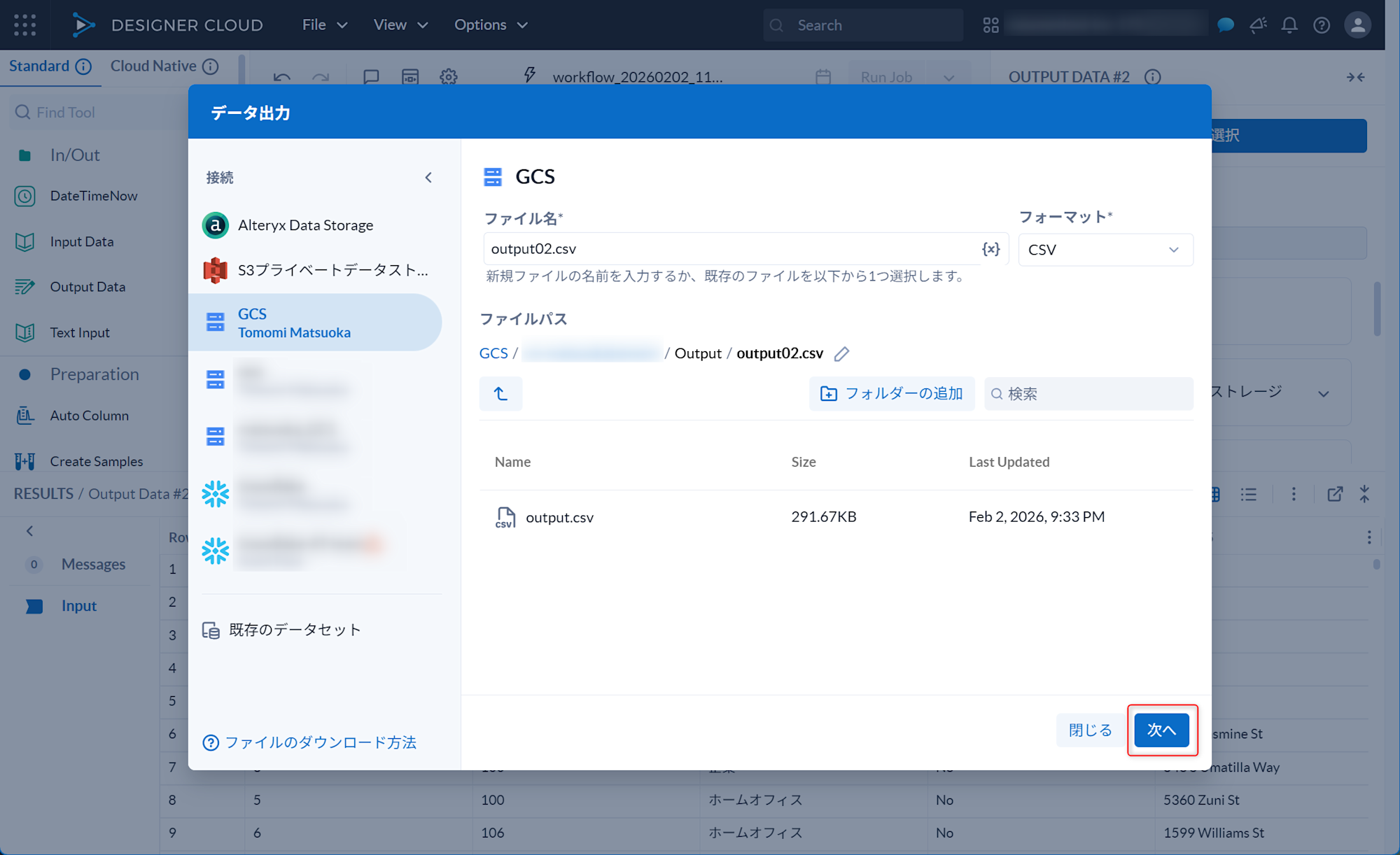Click the {x} parameter icon in file name field
Viewport: 1400px width, 855px height.
[x=990, y=248]
